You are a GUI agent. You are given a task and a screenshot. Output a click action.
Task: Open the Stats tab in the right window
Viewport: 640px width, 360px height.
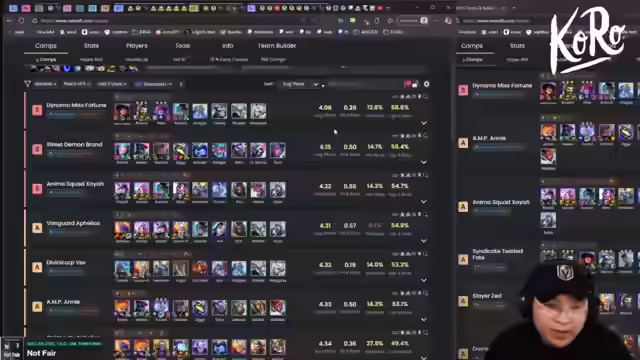click(x=517, y=46)
